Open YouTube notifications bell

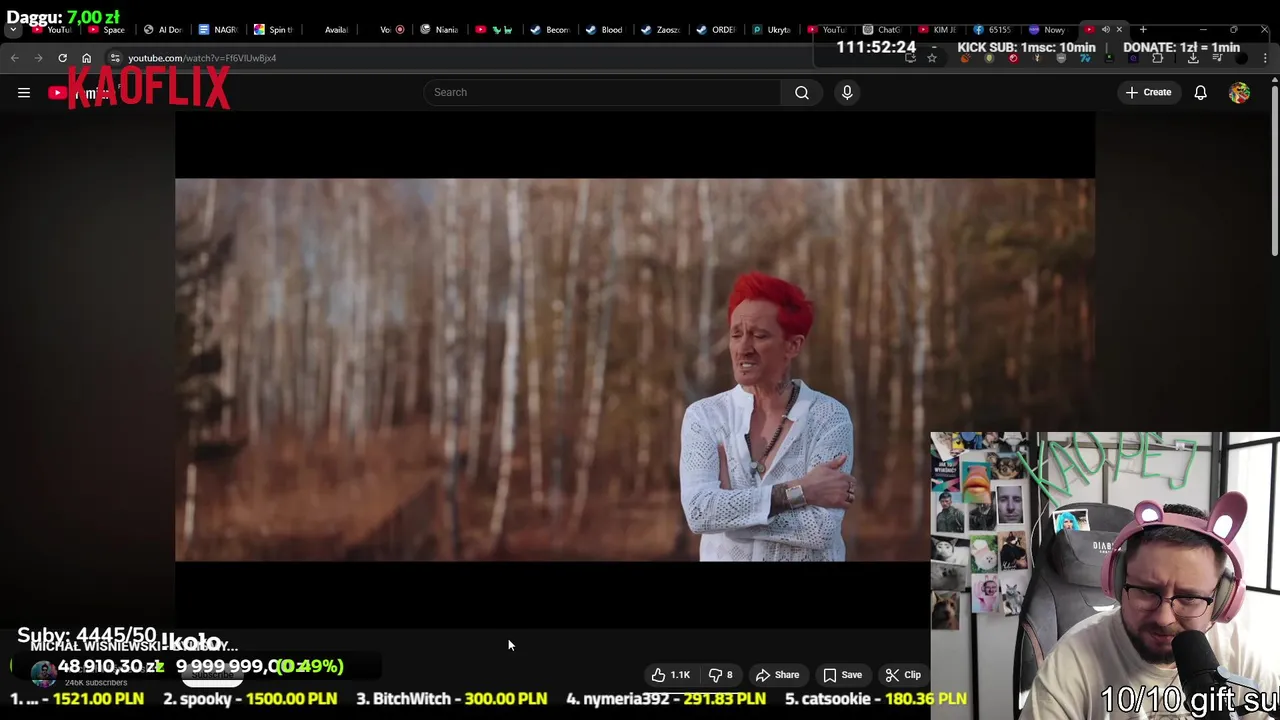pyautogui.click(x=1200, y=92)
